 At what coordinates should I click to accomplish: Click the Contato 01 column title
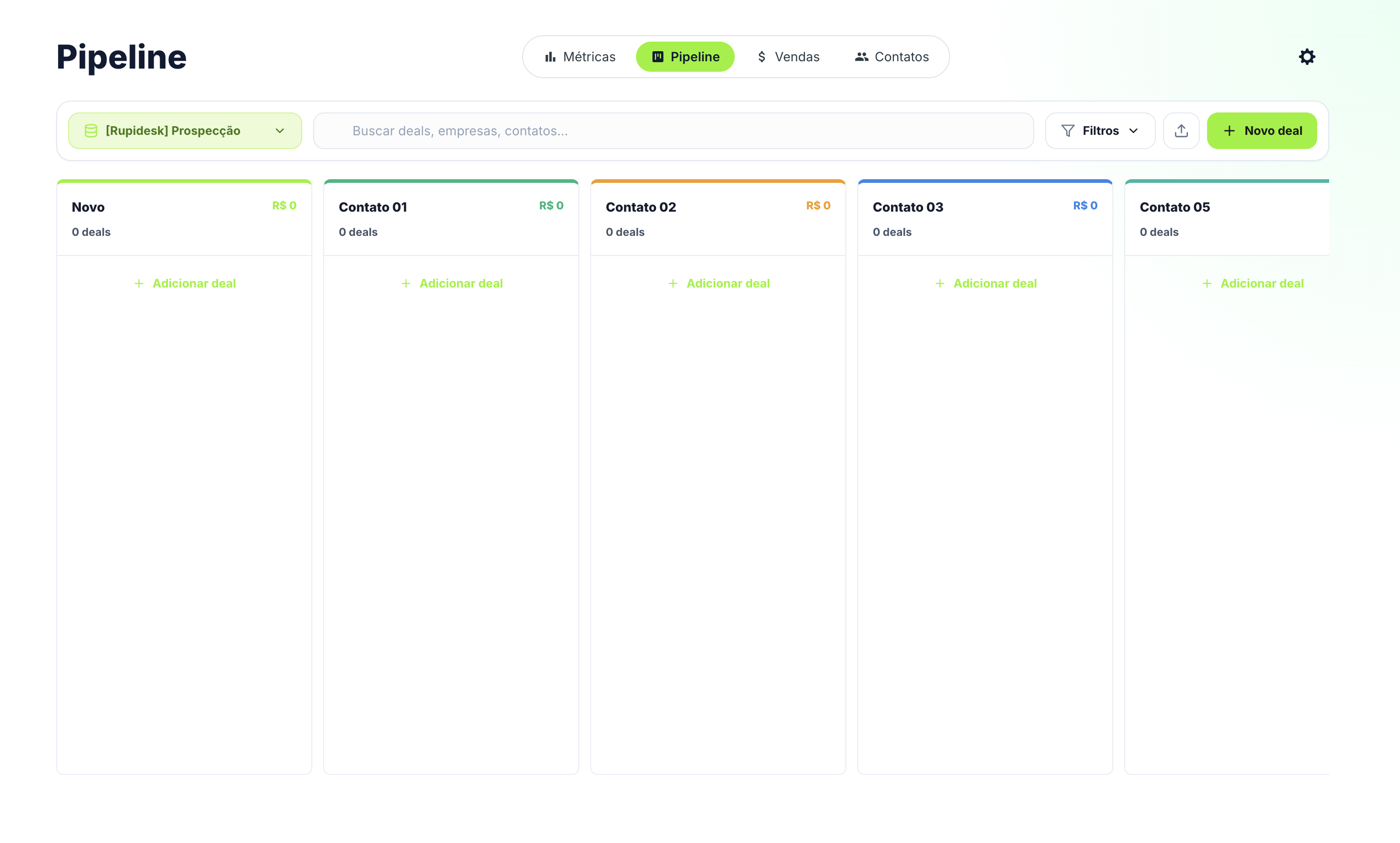[373, 208]
